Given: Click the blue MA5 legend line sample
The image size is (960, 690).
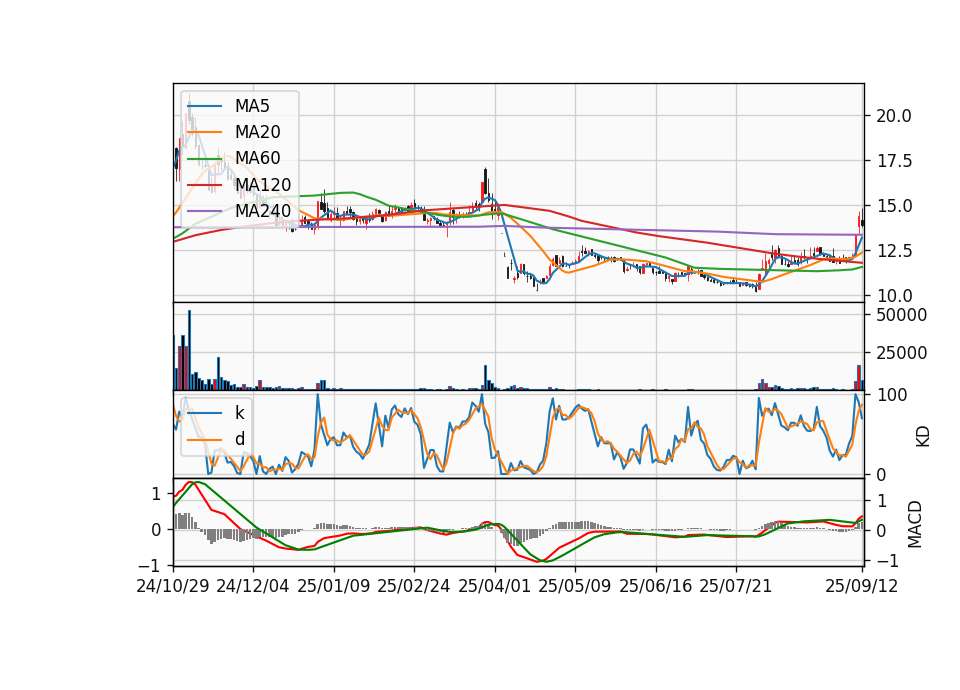Looking at the screenshot, I should coord(204,107).
